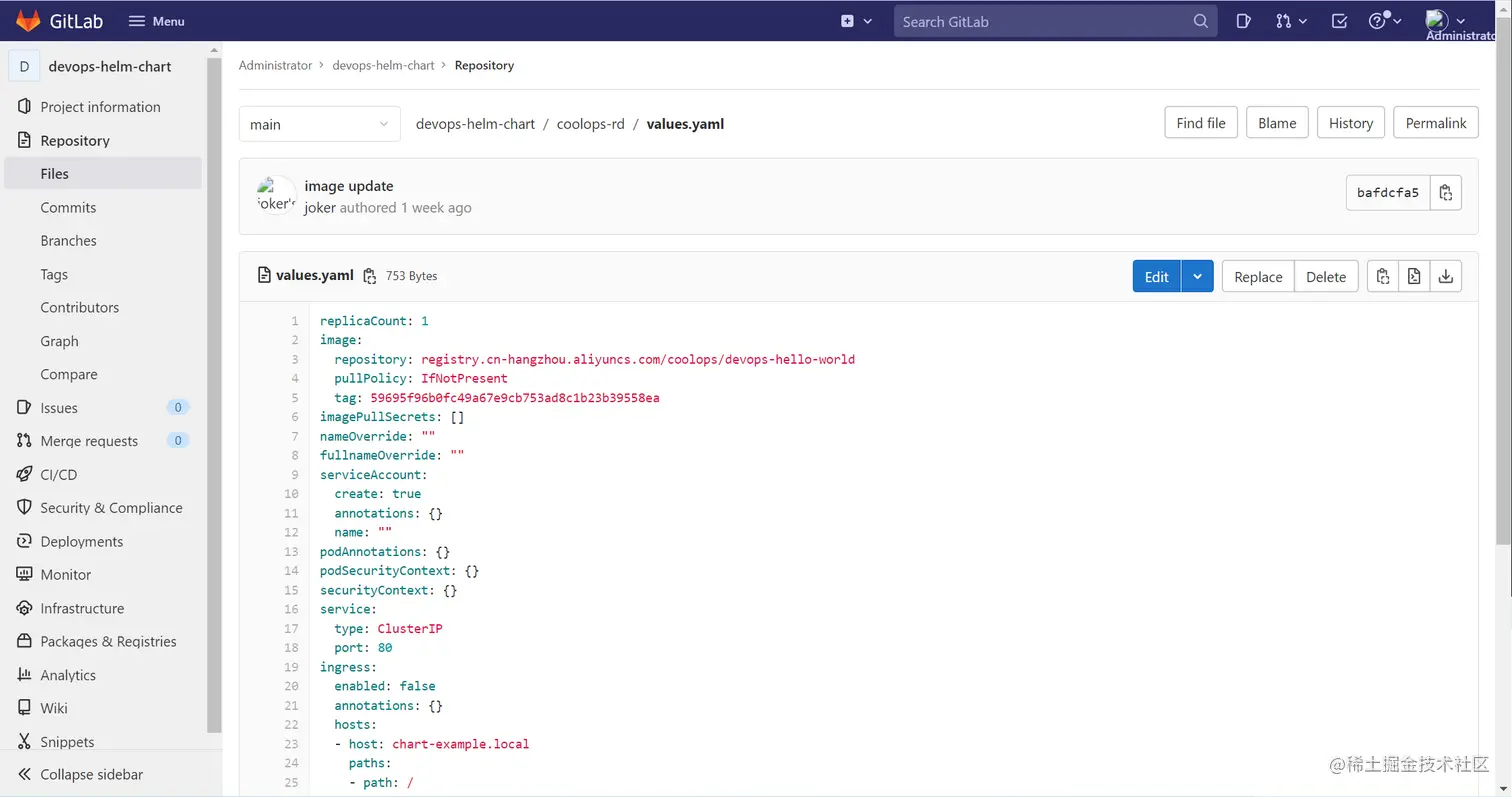The width and height of the screenshot is (1512, 797).
Task: Open raw file view icon
Action: pos(1414,277)
